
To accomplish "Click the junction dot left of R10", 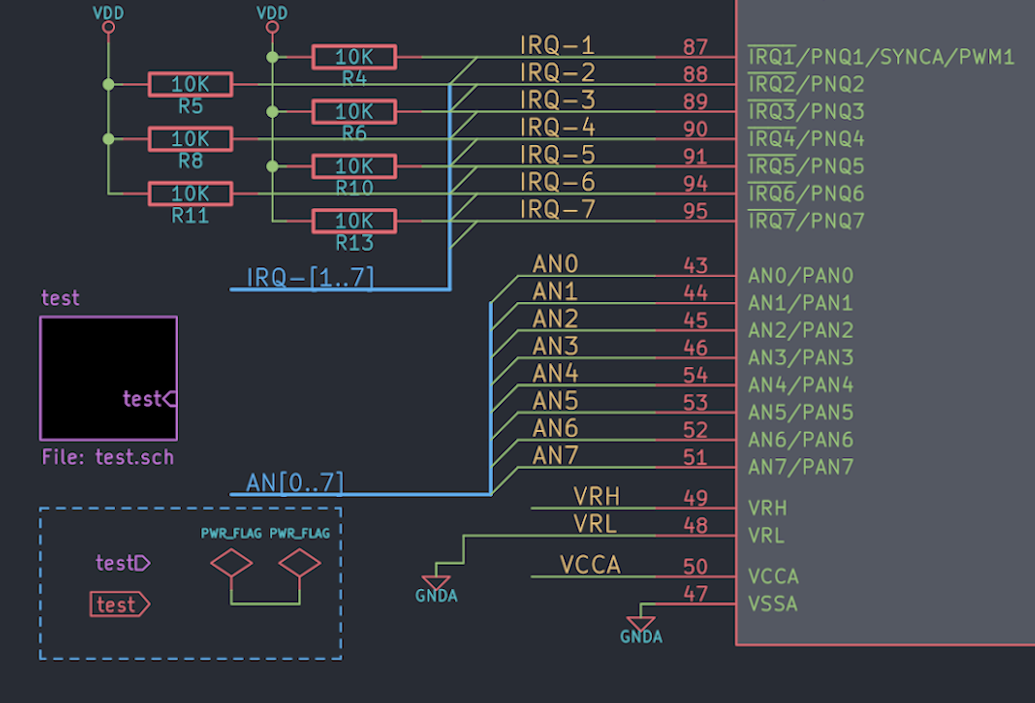I will [272, 166].
